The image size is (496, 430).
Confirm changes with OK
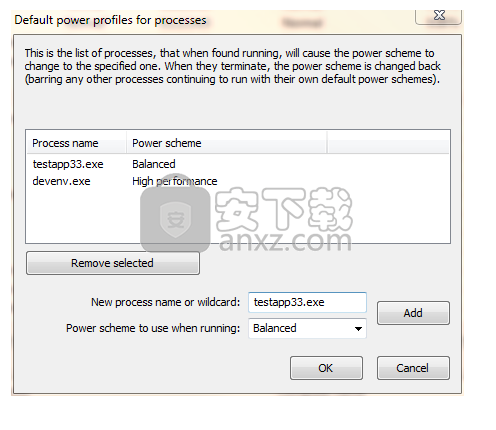click(326, 368)
